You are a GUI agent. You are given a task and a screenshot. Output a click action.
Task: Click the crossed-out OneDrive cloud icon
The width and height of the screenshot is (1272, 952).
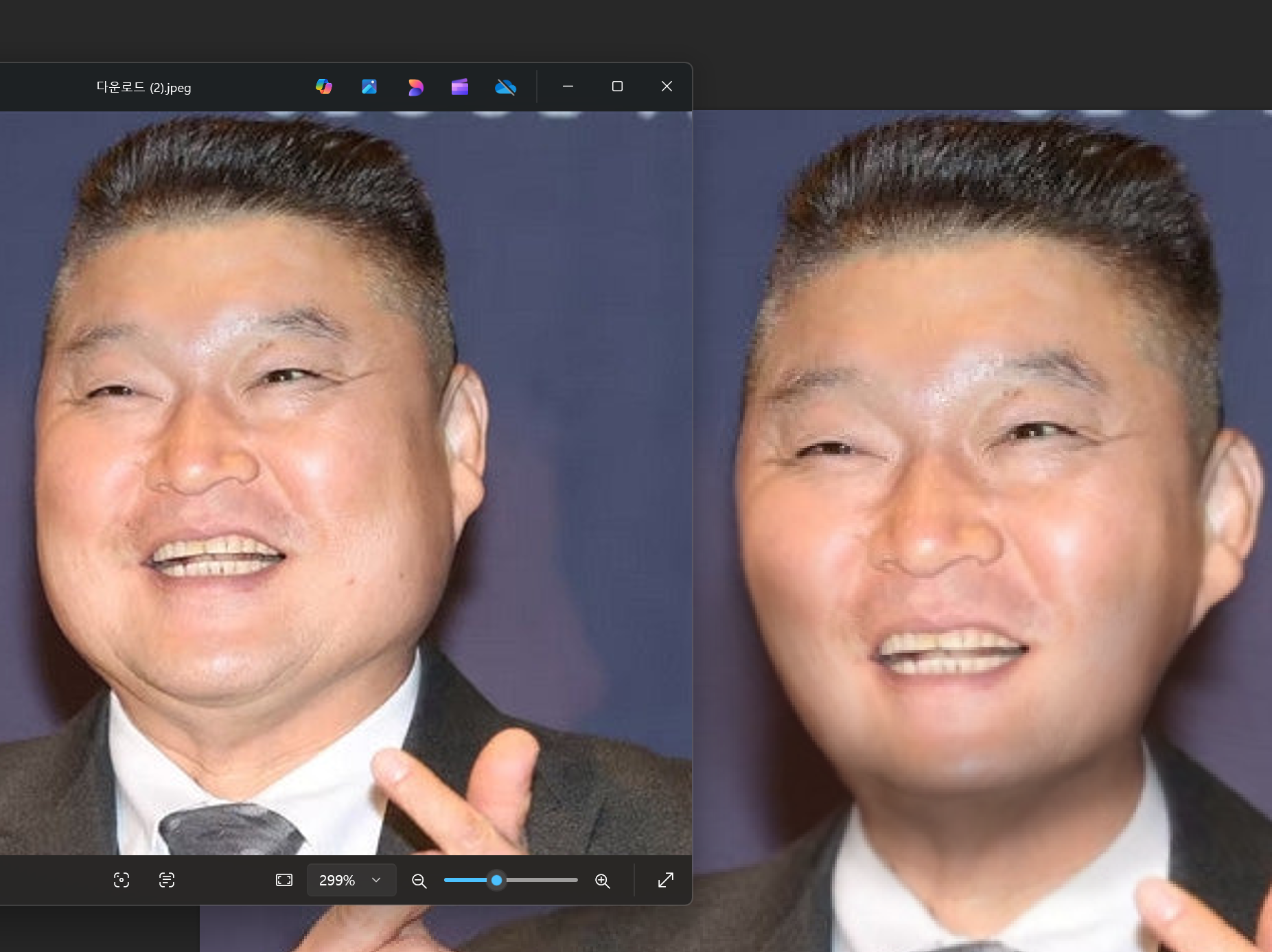[505, 87]
